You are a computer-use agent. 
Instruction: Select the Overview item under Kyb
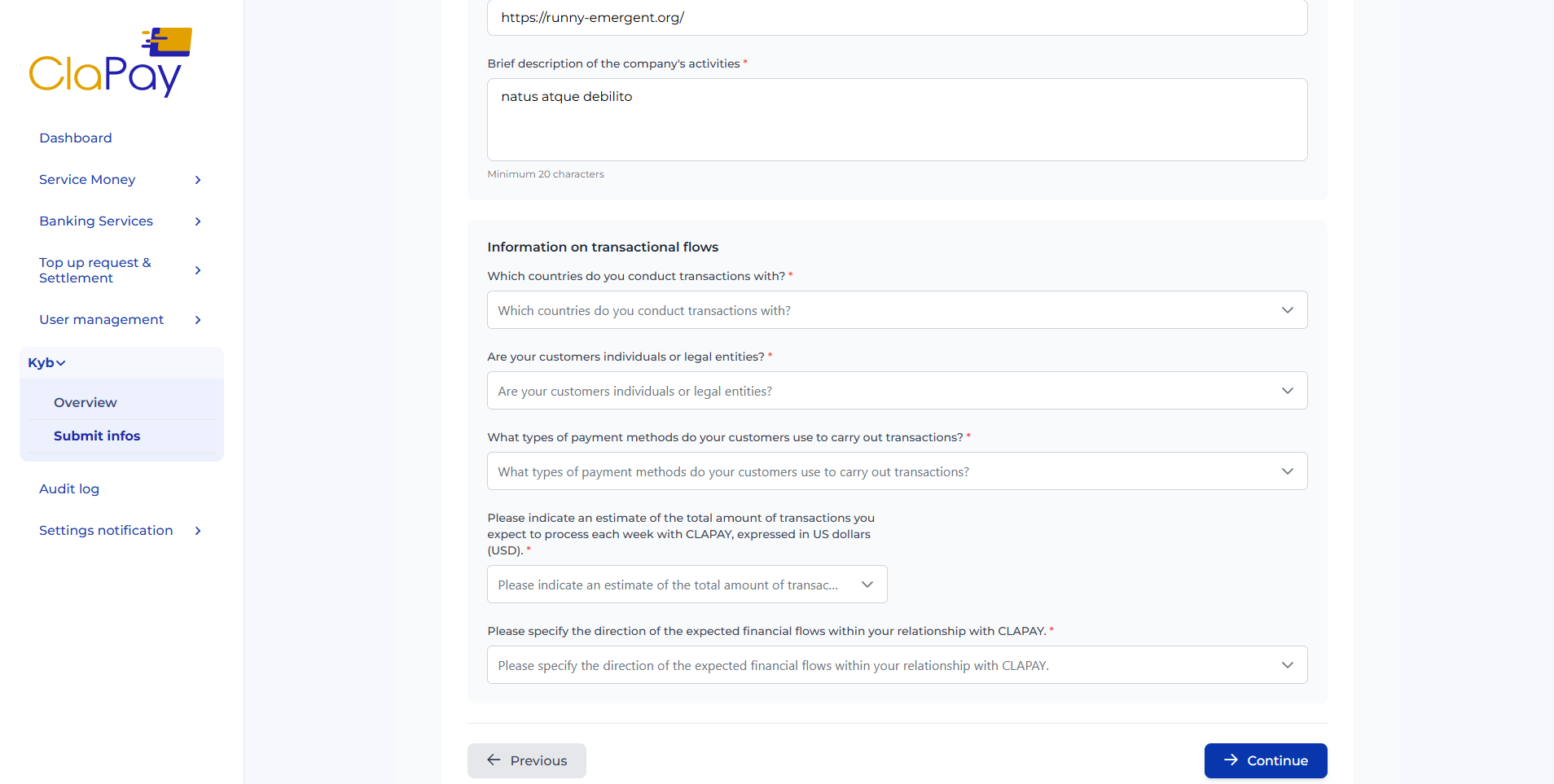85,401
